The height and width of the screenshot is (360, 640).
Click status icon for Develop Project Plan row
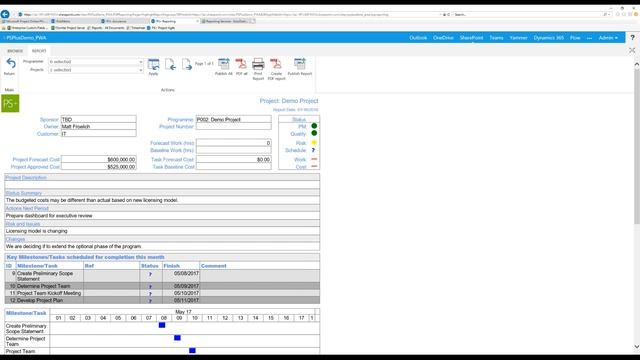(150, 301)
